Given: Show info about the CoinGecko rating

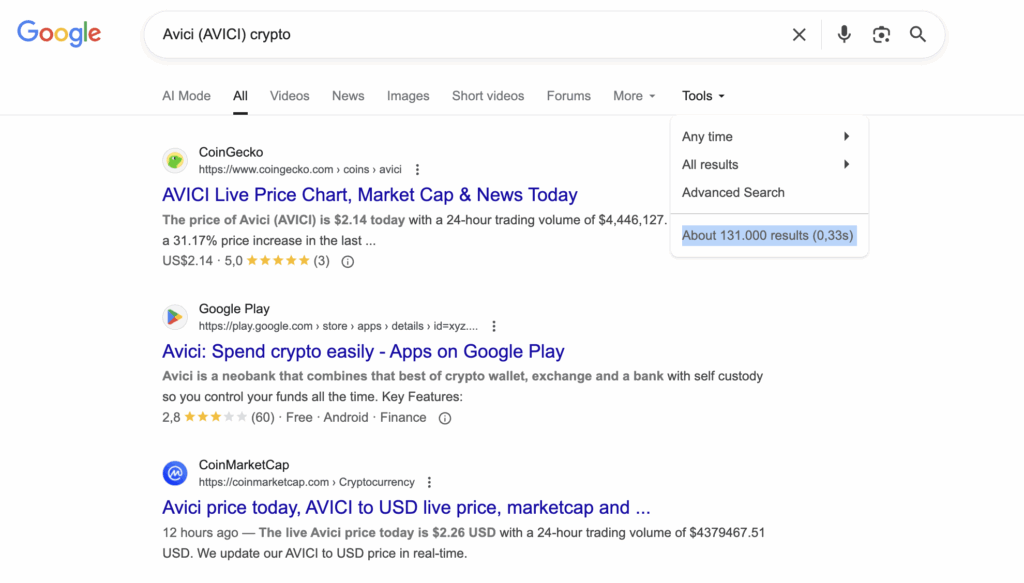Looking at the screenshot, I should (348, 262).
